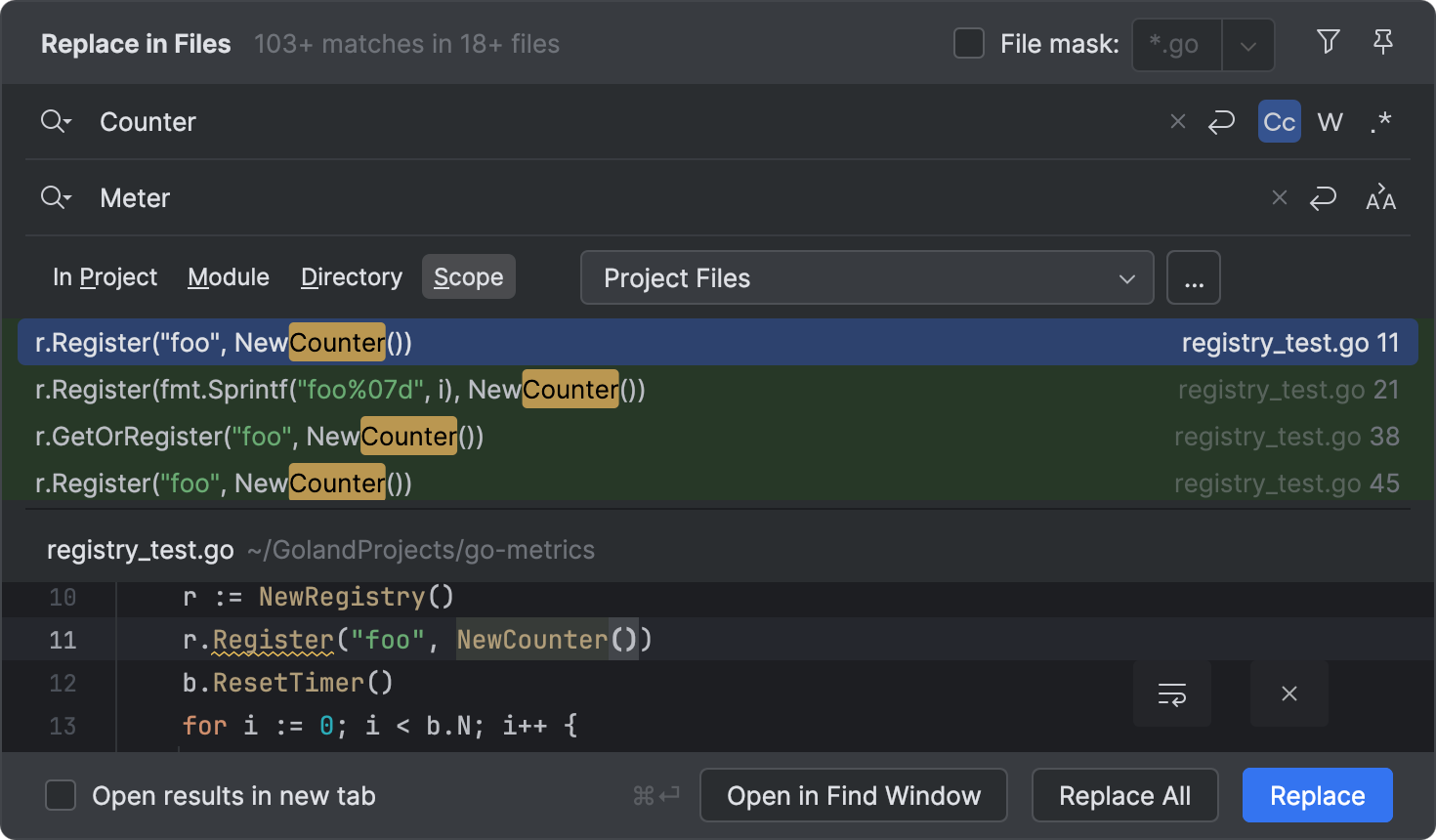Open the search filter options icon
The height and width of the screenshot is (840, 1436).
(1328, 42)
